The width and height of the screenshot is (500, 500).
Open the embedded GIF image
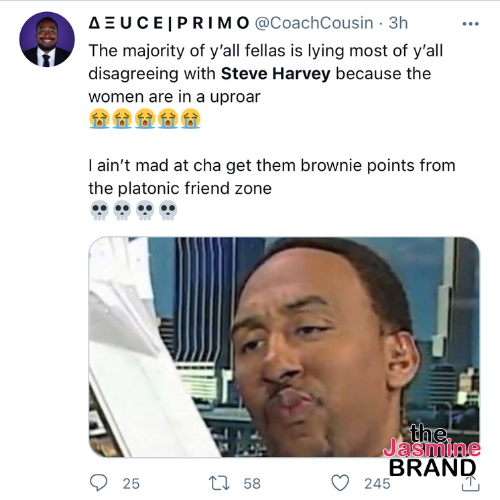coord(284,347)
